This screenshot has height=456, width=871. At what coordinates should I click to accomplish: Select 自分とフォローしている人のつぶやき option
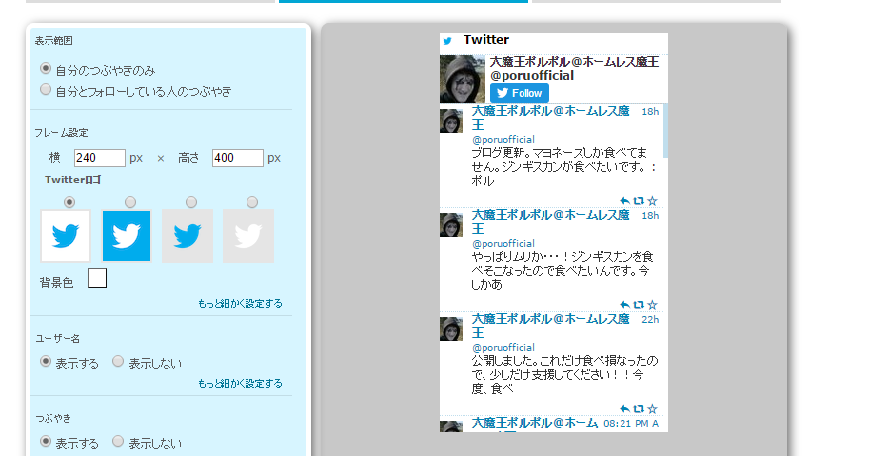point(46,89)
